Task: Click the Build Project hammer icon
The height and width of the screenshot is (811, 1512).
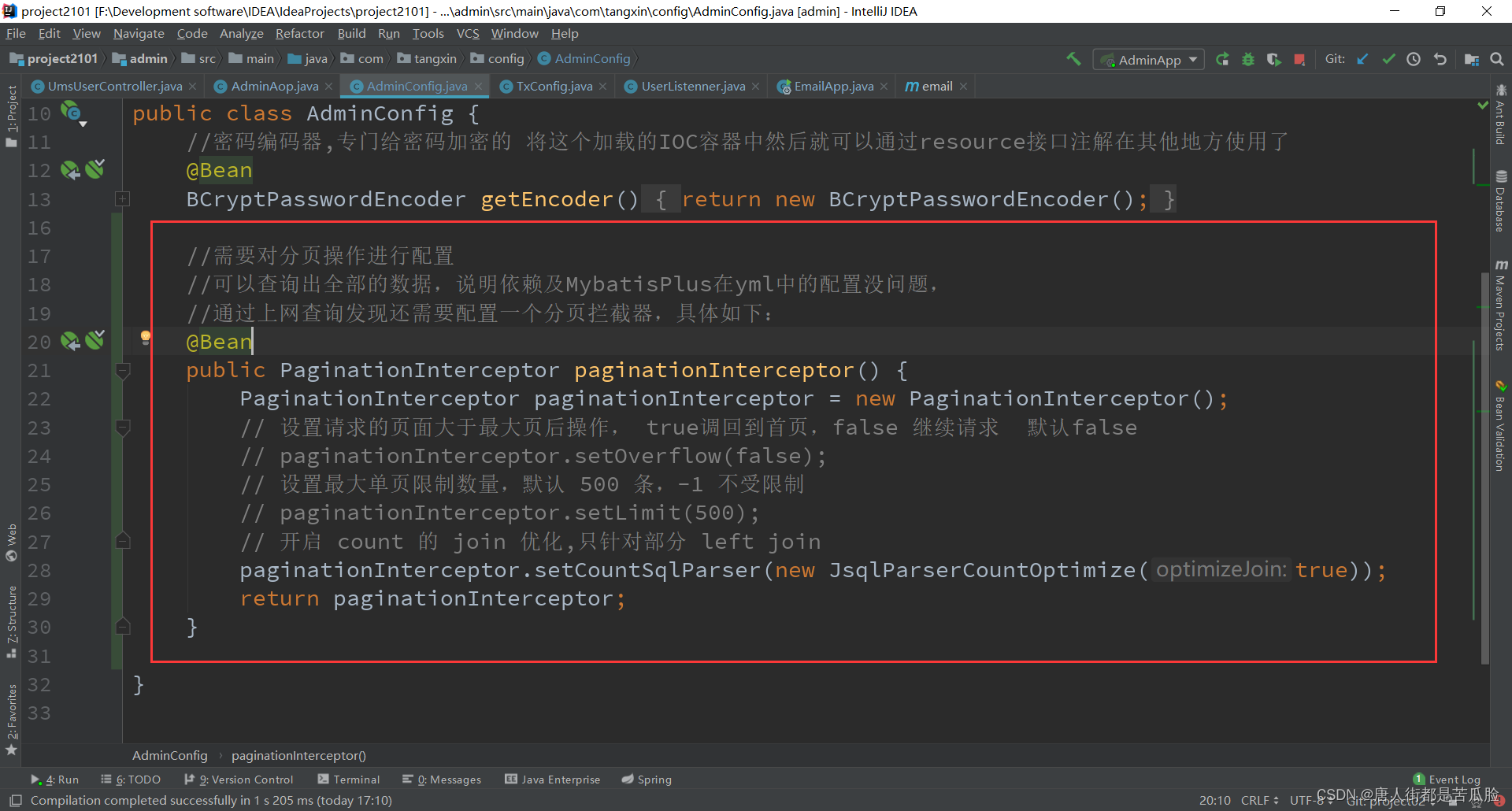Action: (x=1073, y=59)
